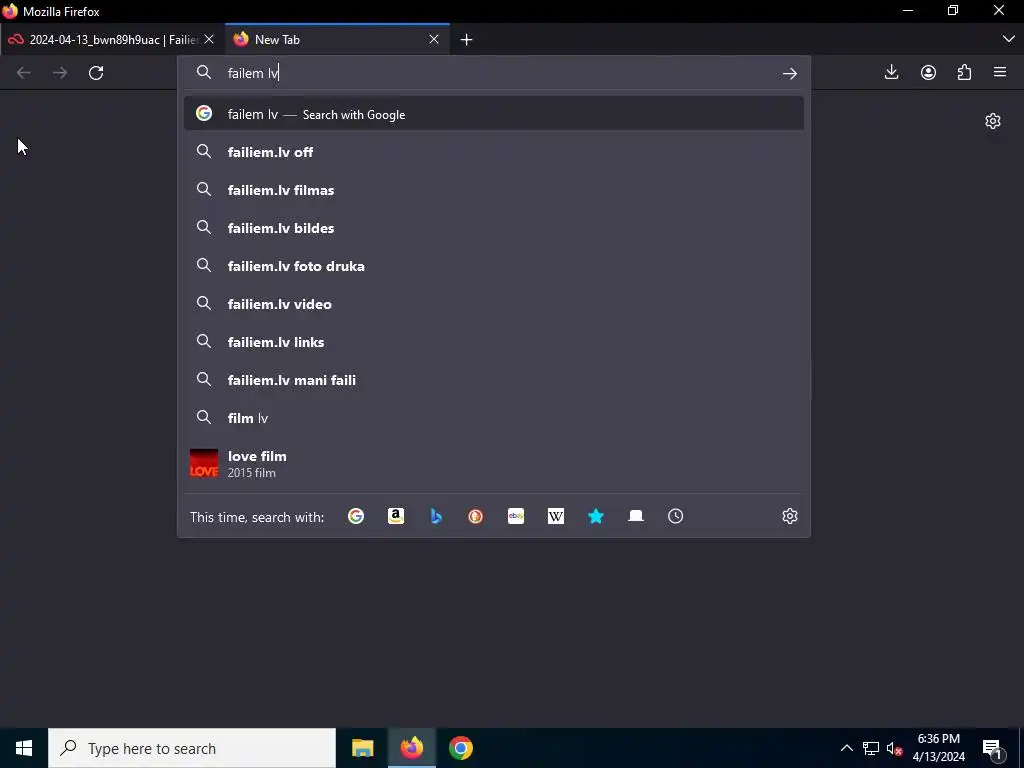Pick suggestion 'failiem.lv off'
1024x768 pixels.
[x=494, y=152]
